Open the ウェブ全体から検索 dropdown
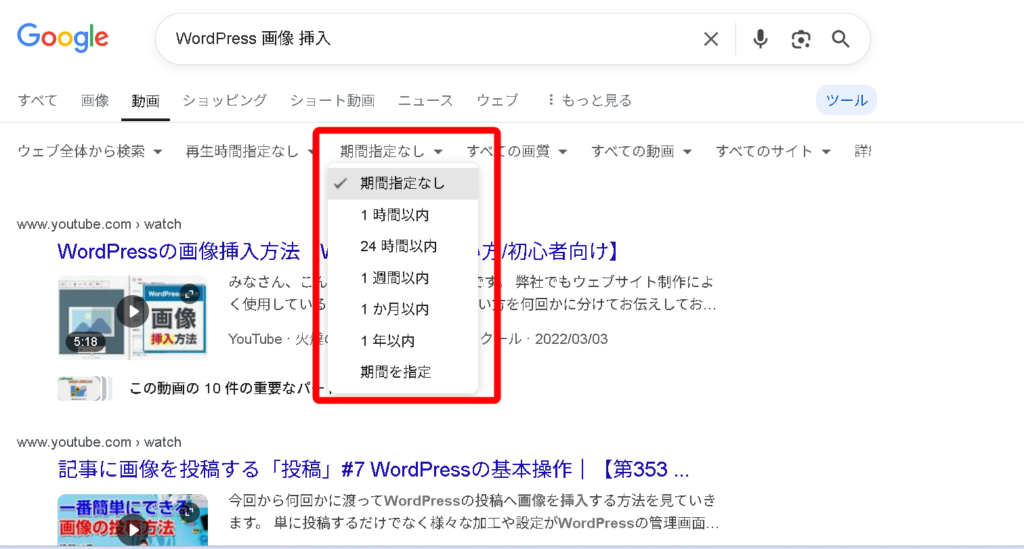 (x=89, y=151)
